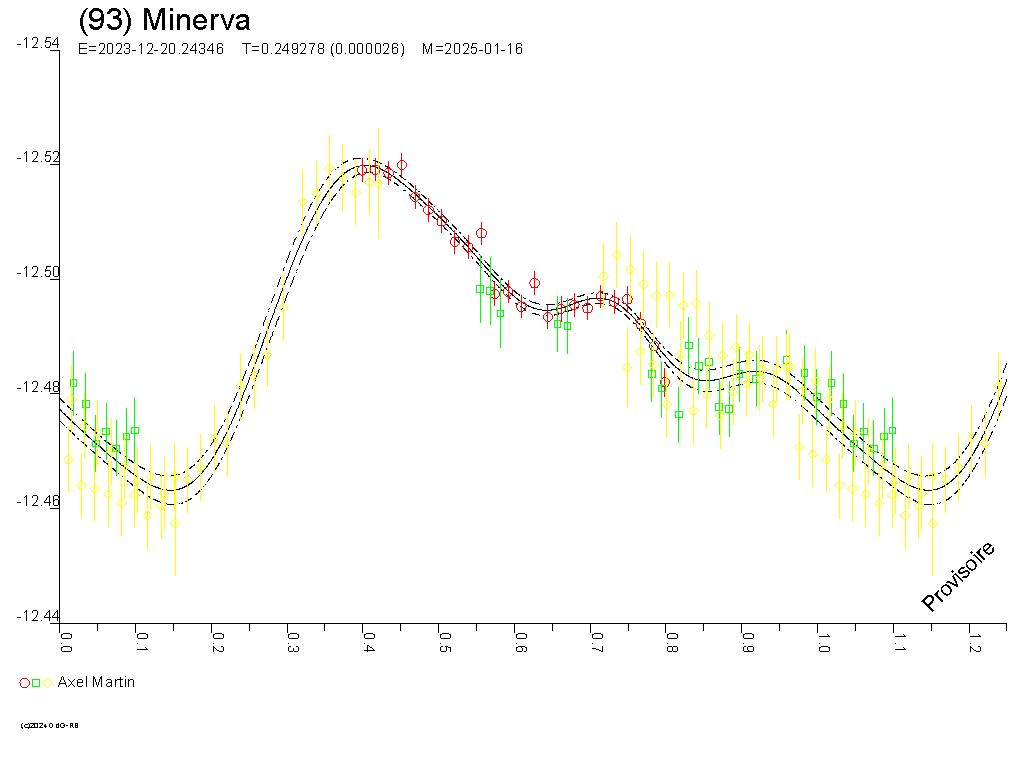This screenshot has height=768, width=1024.
Task: Click the 0.8 x-axis phase label
Action: point(670,640)
